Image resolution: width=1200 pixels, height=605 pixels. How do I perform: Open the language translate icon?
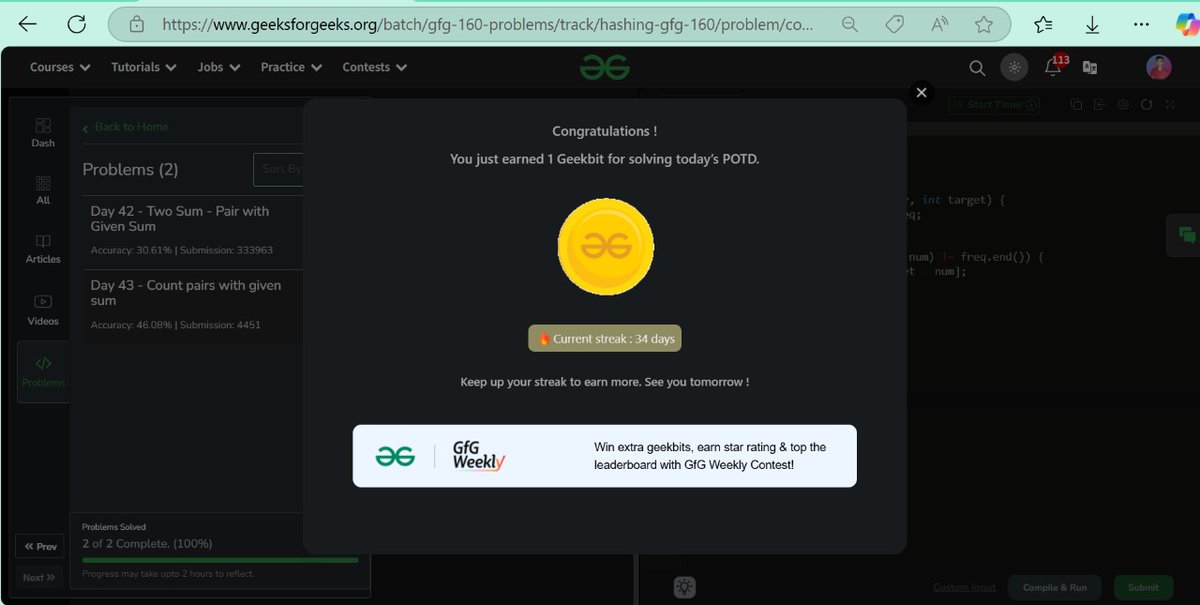pyautogui.click(x=1090, y=67)
